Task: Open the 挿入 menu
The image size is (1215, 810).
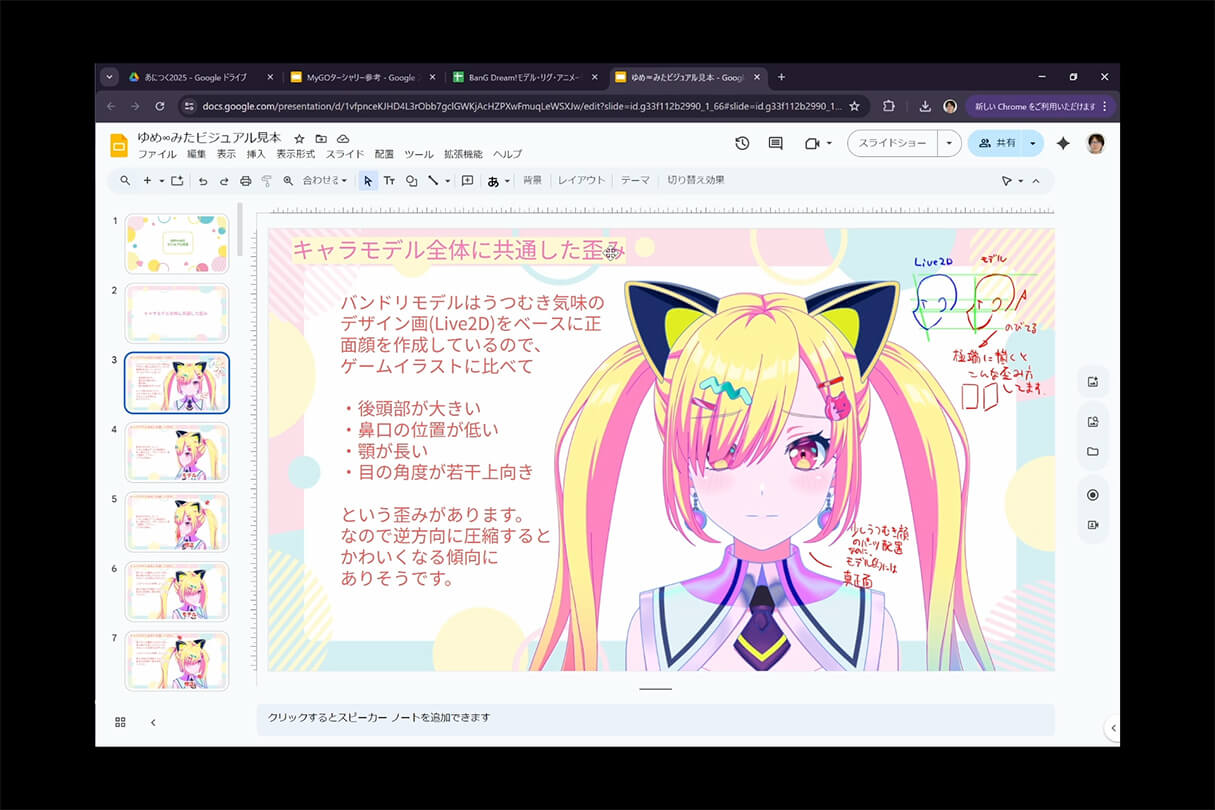Action: [256, 155]
